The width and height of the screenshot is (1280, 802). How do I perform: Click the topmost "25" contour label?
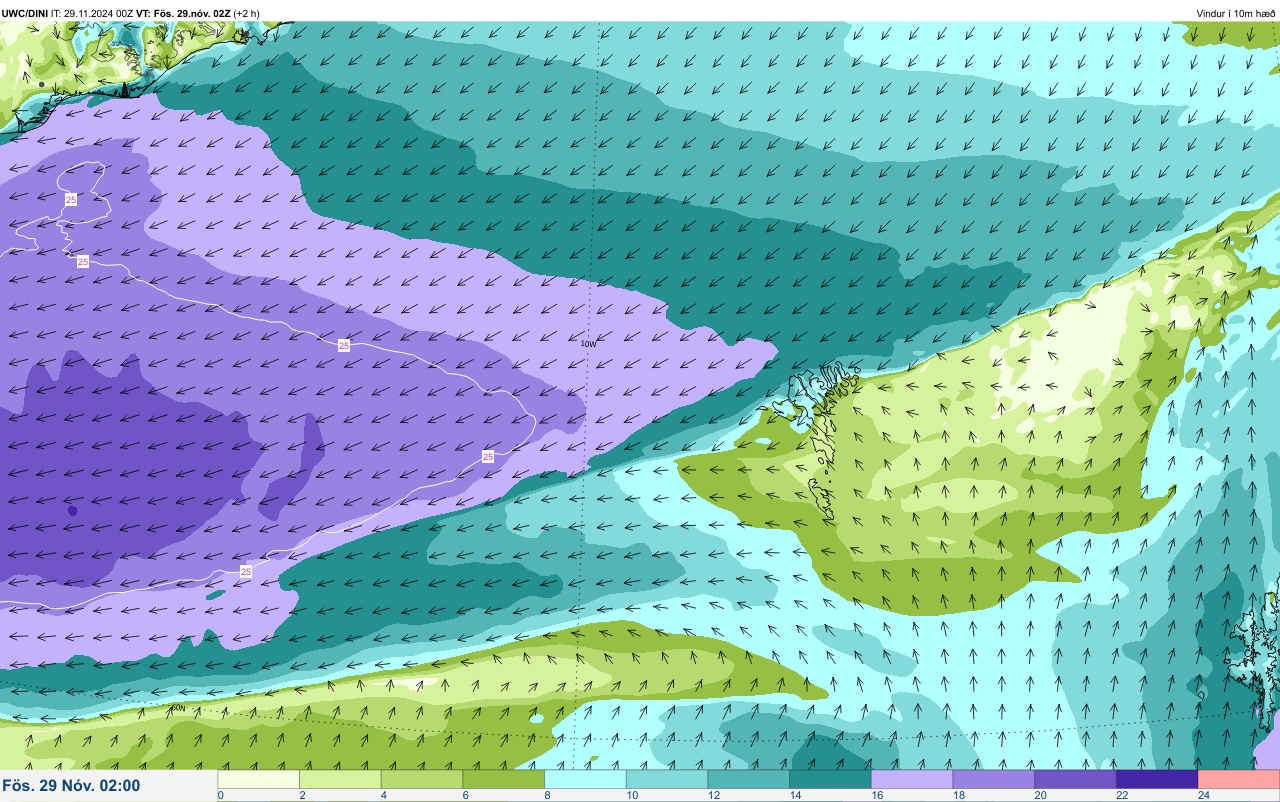click(71, 200)
